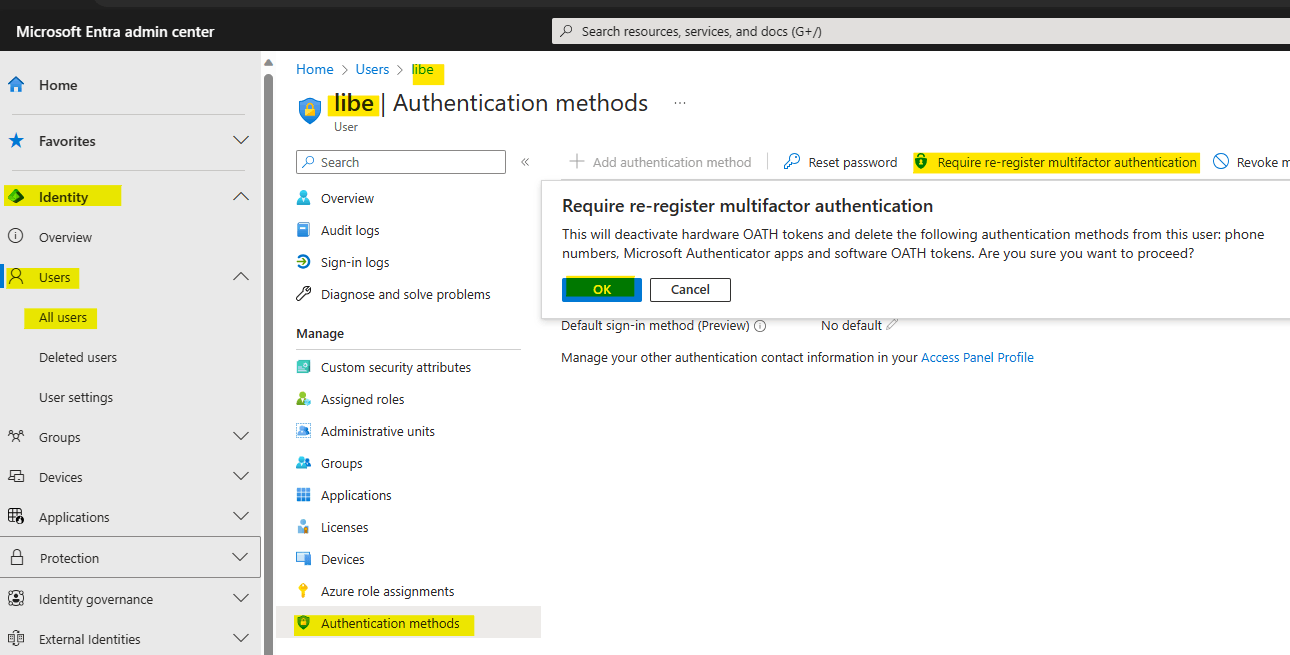Collapse the user menu with double-chevron
This screenshot has width=1290, height=655.
pyautogui.click(x=525, y=162)
